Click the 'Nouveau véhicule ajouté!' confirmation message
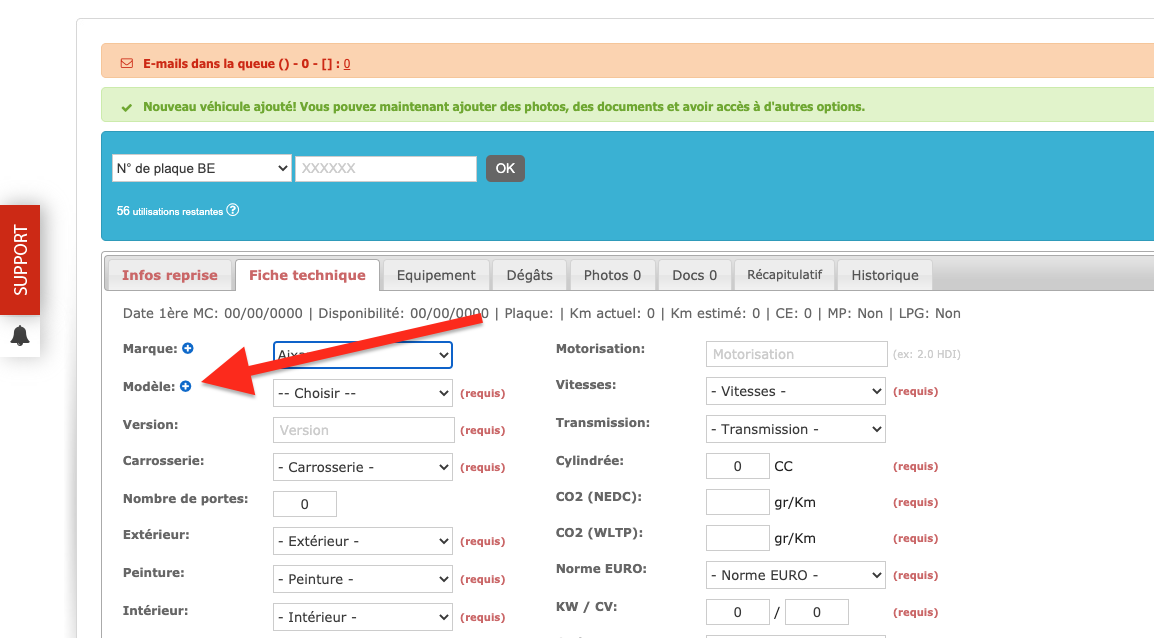The image size is (1154, 638). point(503,107)
